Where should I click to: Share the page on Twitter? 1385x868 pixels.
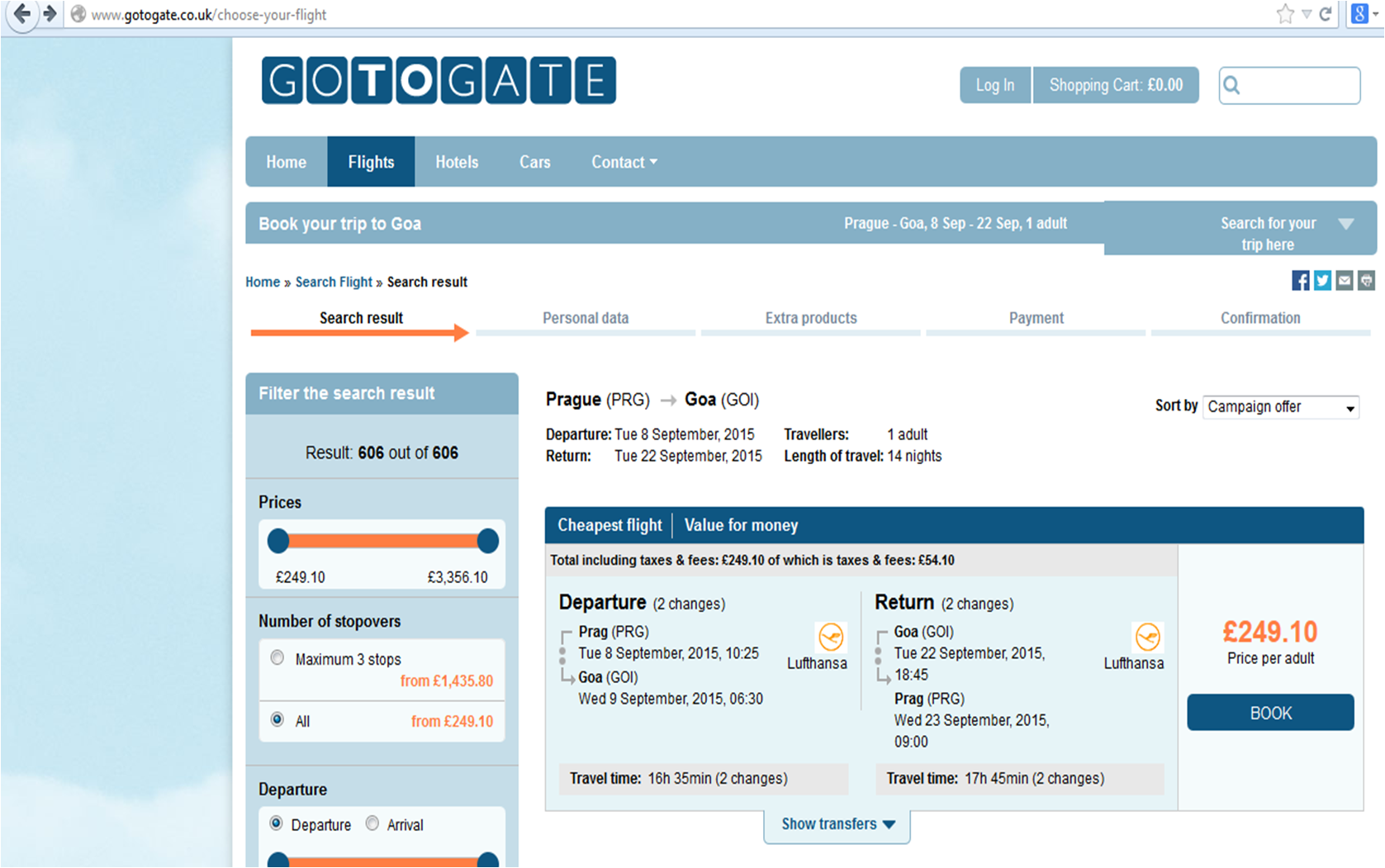click(x=1323, y=281)
